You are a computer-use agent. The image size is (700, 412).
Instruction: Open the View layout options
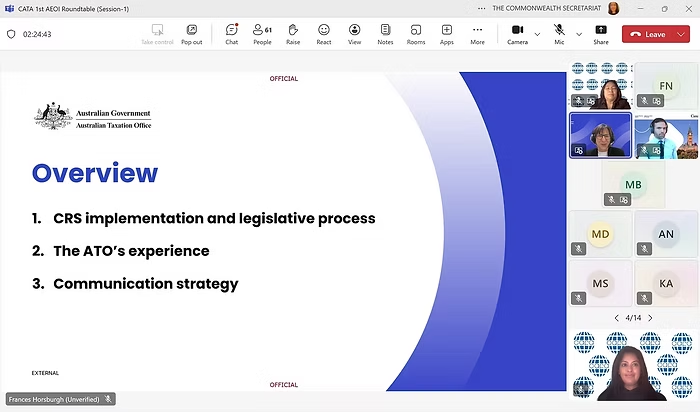click(354, 34)
